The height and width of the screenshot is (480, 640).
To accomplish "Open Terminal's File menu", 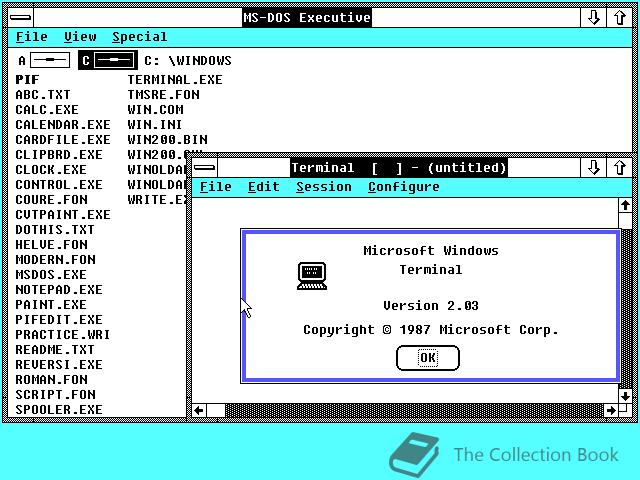I will point(216,187).
